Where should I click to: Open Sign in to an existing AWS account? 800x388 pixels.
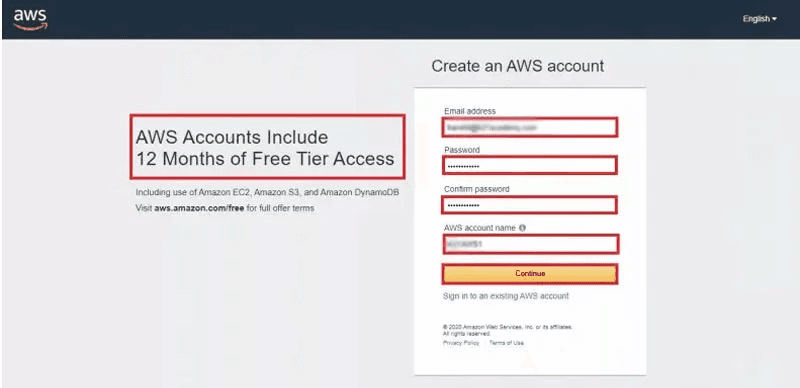coord(506,296)
